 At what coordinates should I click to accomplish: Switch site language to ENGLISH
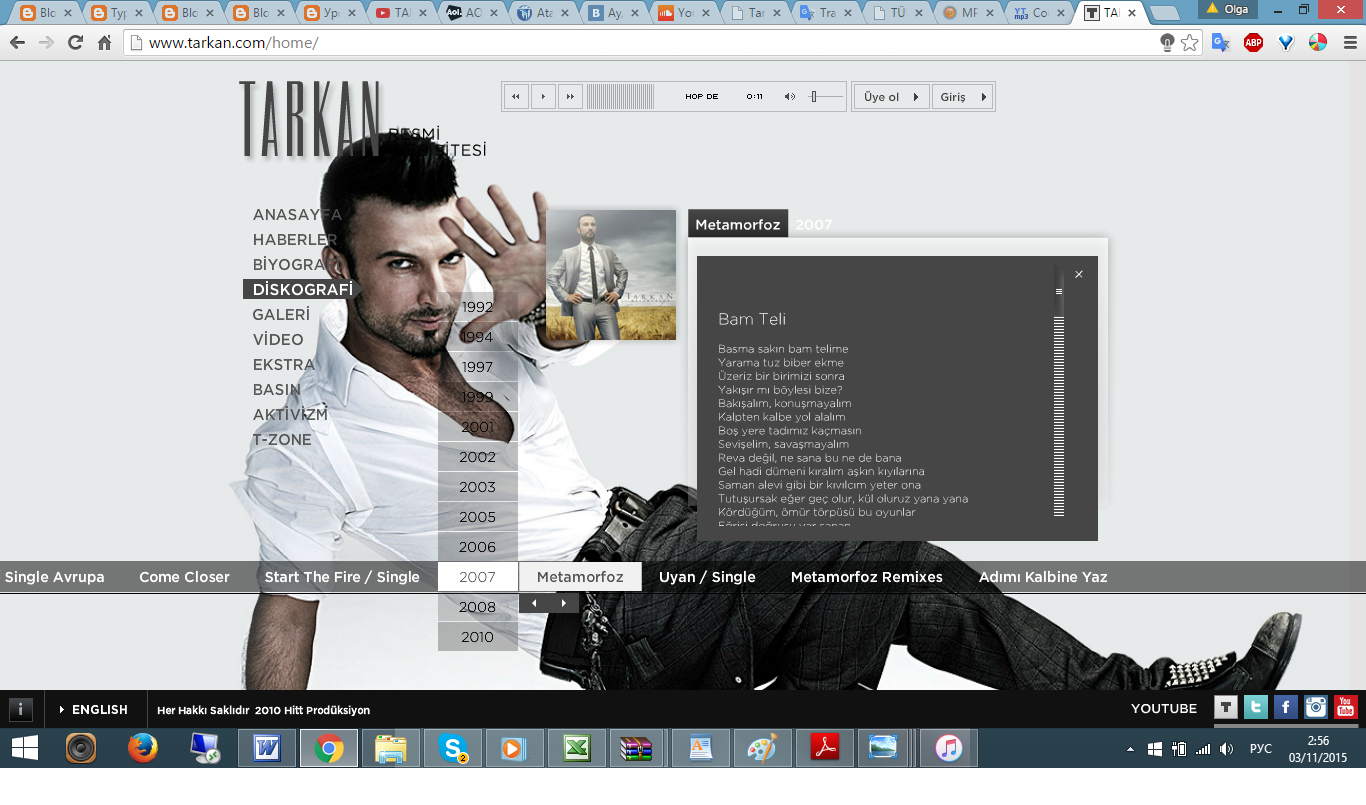coord(94,710)
